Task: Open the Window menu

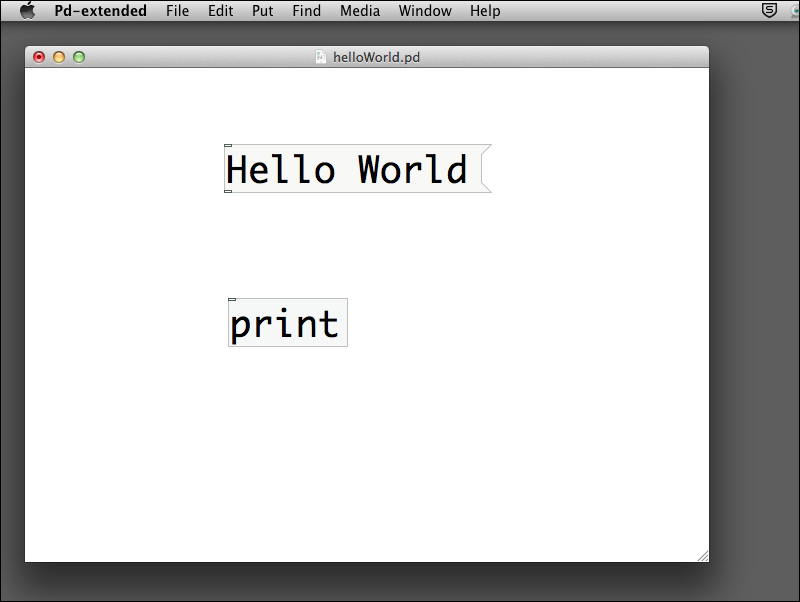Action: click(425, 11)
